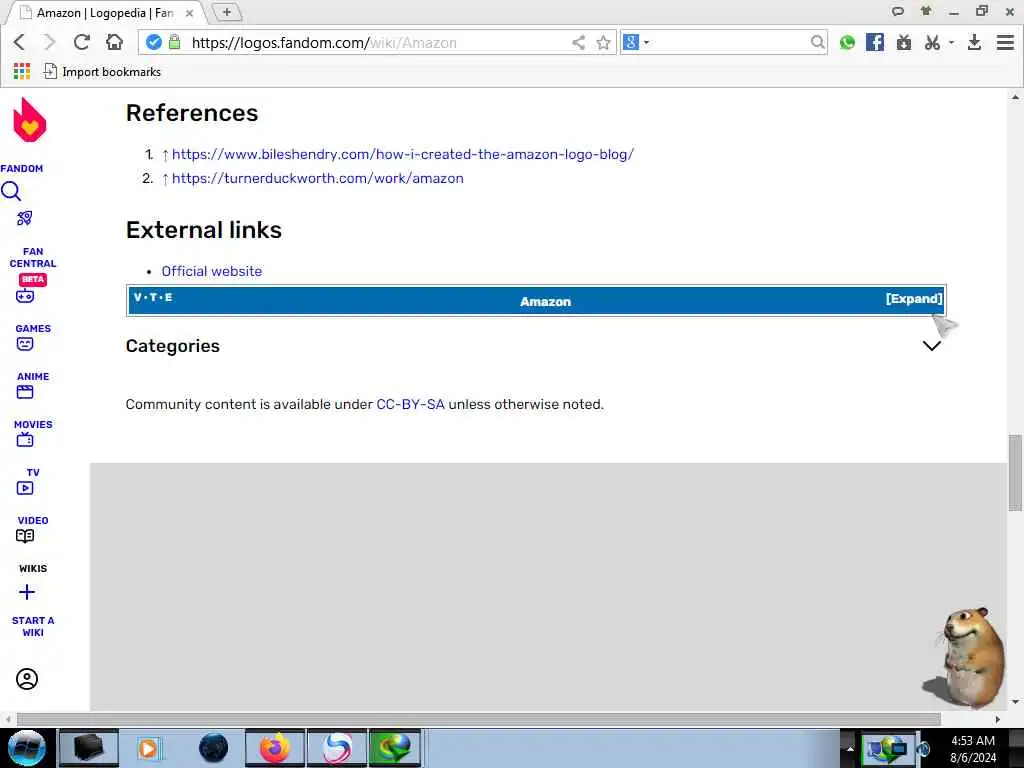Viewport: 1024px width, 768px height.
Task: Select the Amazon | Logopedia tab
Action: tap(104, 12)
